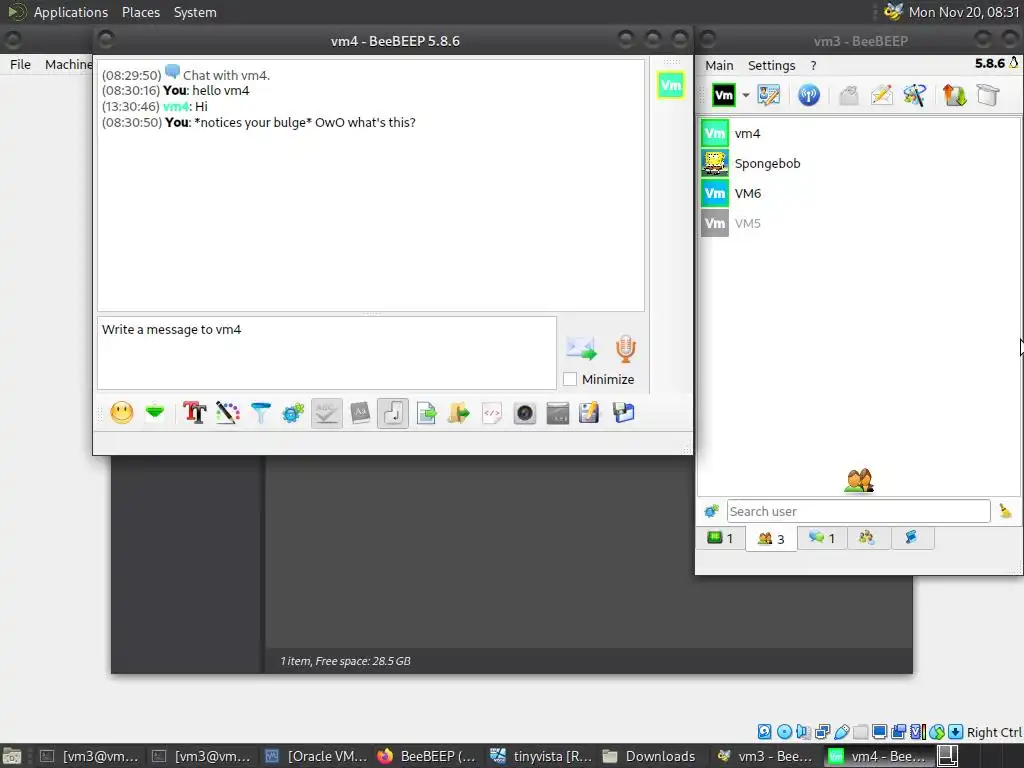Switch to the blue saved chats tab
This screenshot has width=1024, height=768.
(x=912, y=538)
